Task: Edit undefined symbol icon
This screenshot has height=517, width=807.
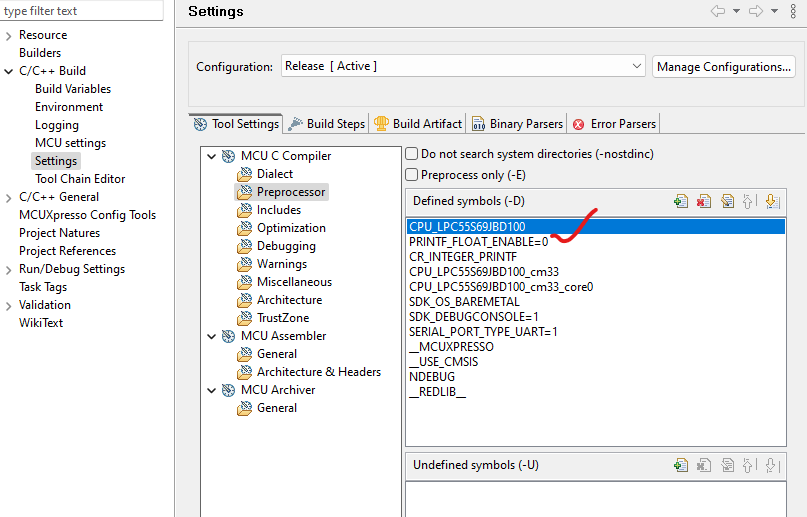Action: coord(727,465)
